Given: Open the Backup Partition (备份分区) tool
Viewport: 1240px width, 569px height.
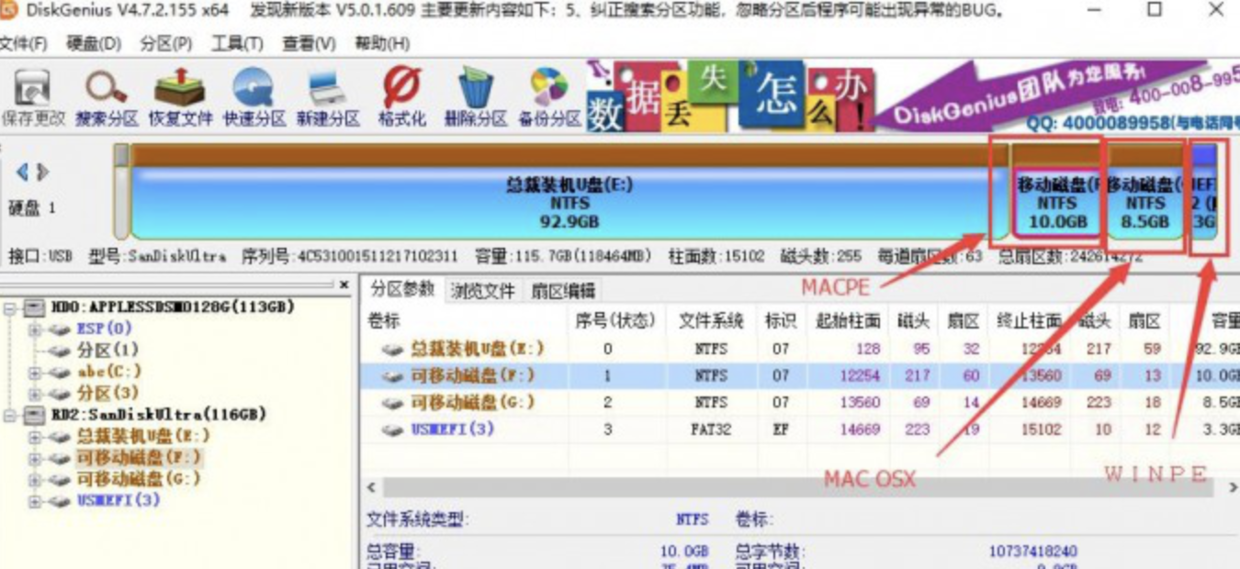Looking at the screenshot, I should (549, 97).
